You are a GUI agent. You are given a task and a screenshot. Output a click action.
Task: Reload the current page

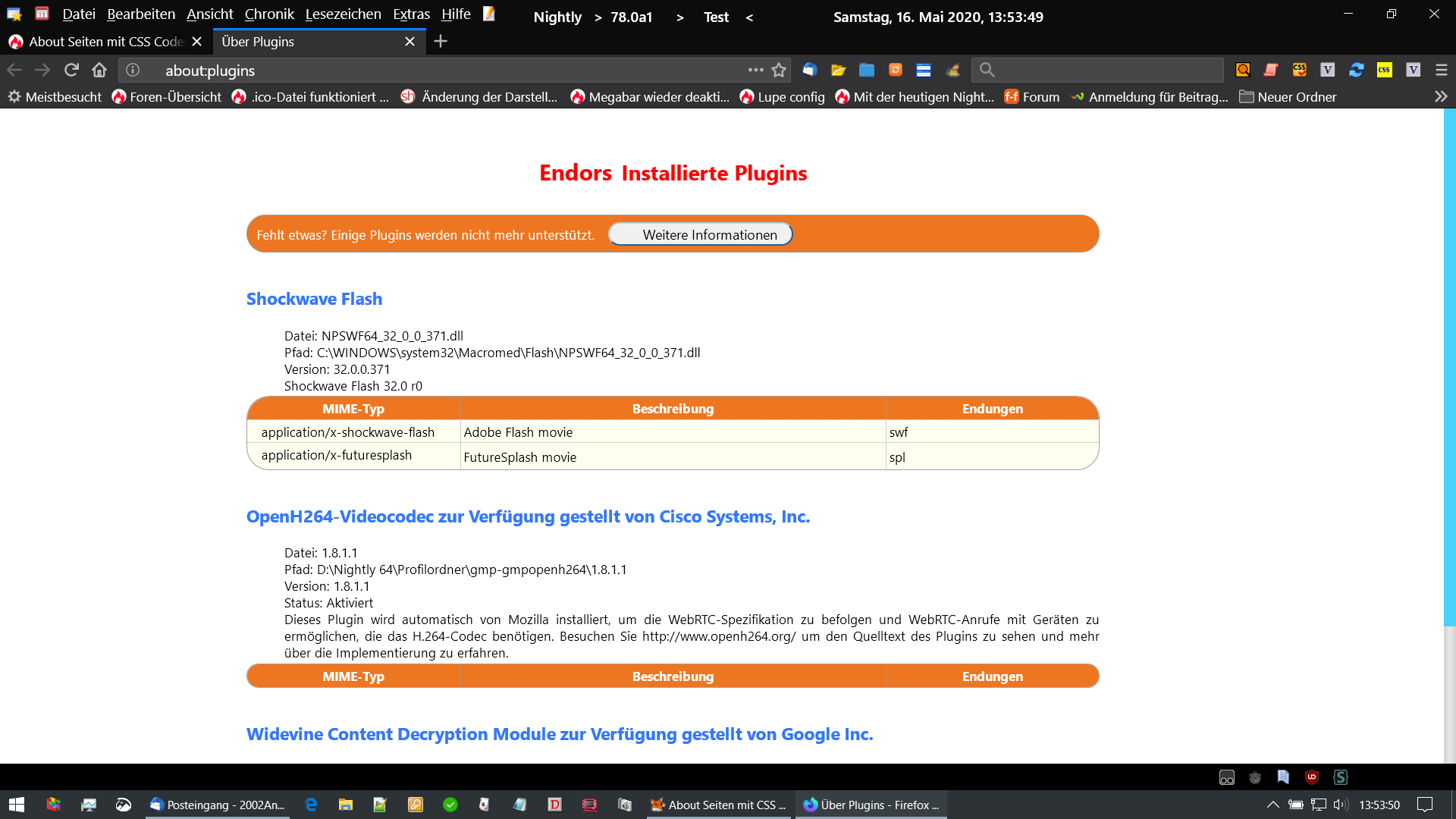71,71
